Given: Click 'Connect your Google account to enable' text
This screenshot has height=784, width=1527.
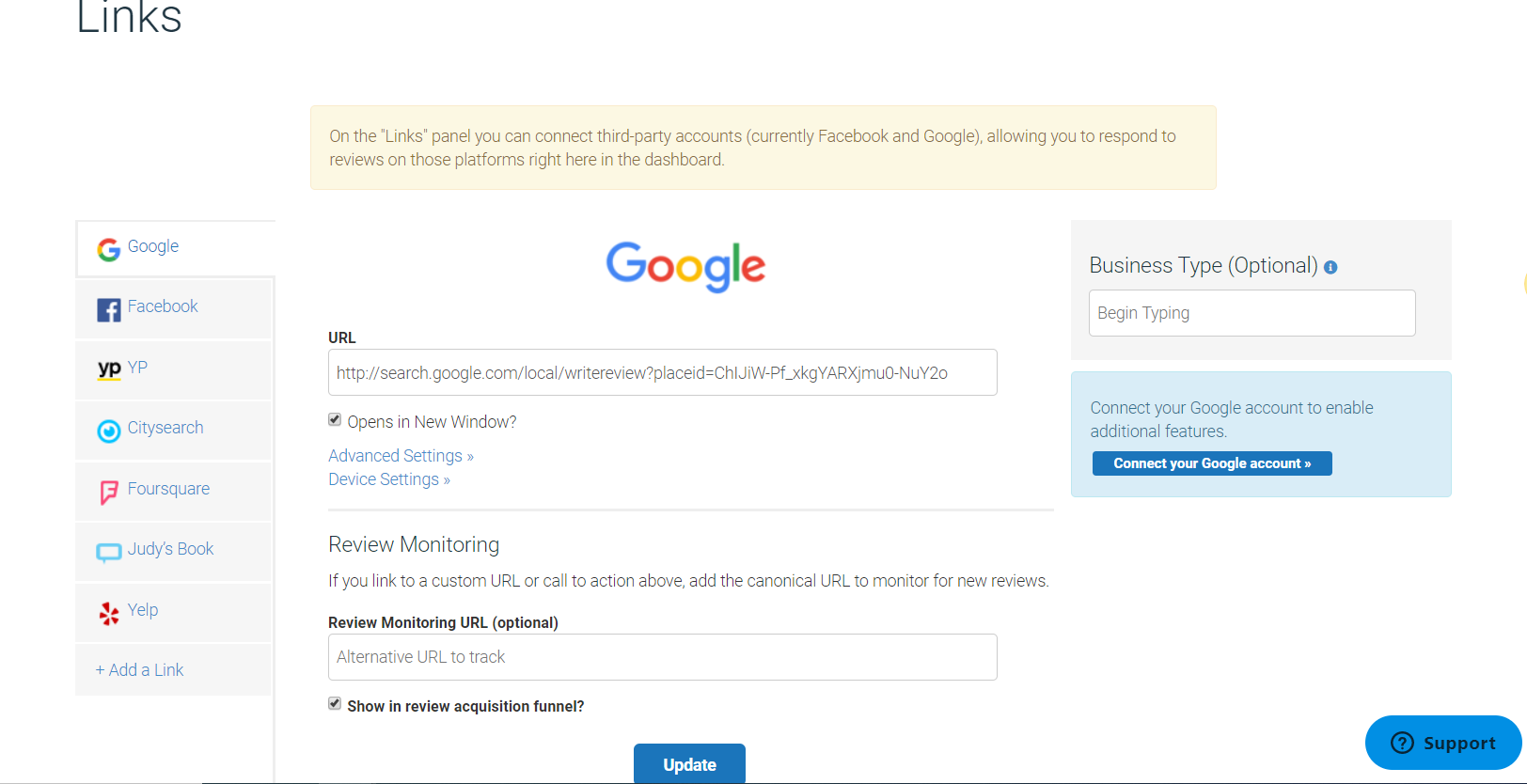Looking at the screenshot, I should (x=1232, y=408).
